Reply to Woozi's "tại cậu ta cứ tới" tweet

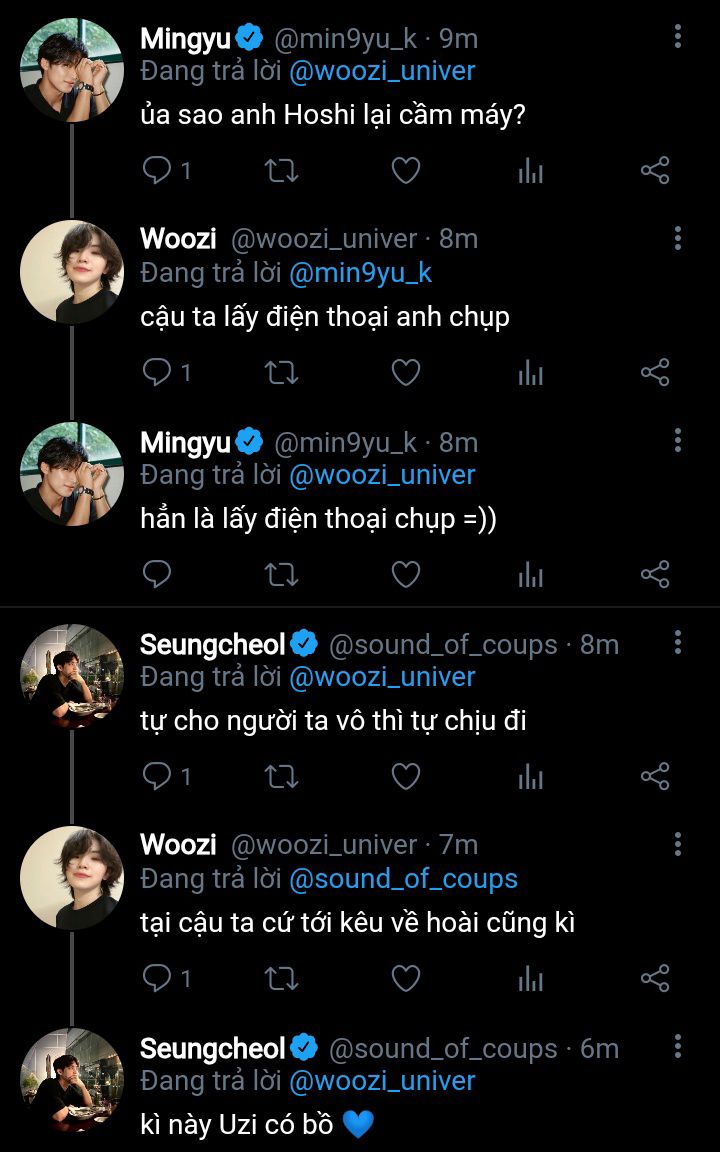tap(157, 978)
